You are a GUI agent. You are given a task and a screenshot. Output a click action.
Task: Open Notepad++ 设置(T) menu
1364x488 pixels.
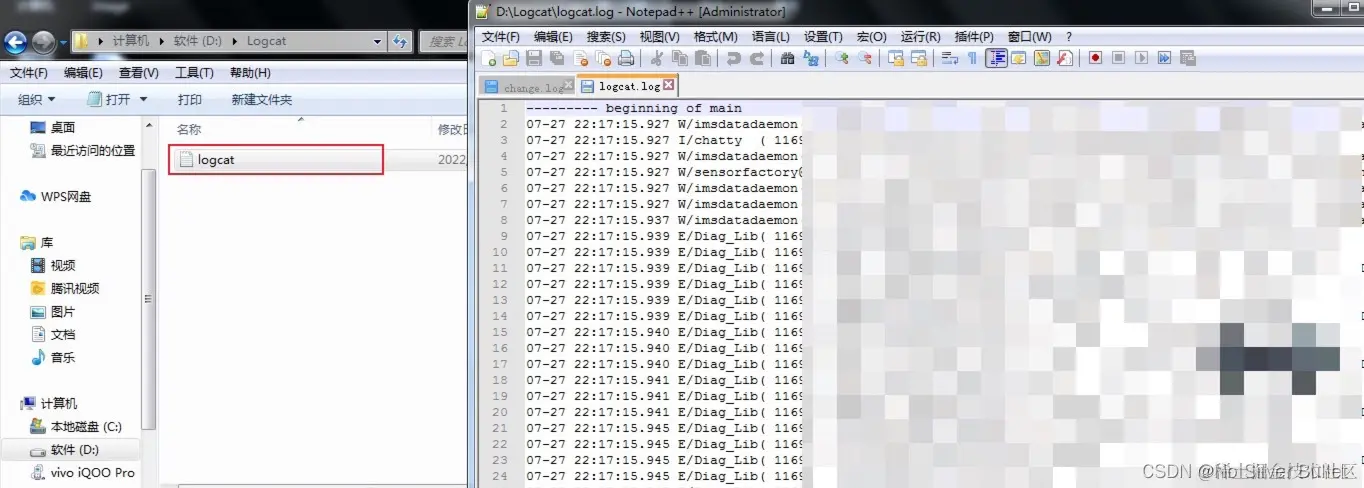click(823, 37)
